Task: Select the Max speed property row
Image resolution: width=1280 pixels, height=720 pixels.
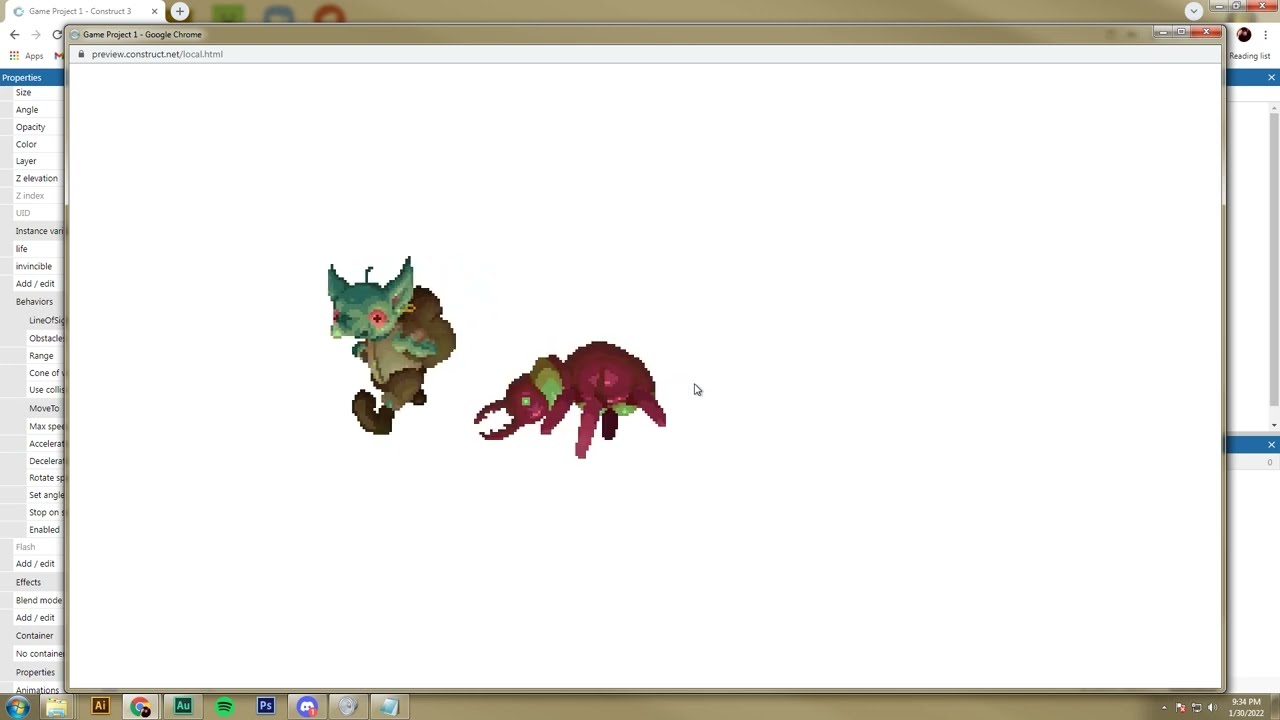Action: pyautogui.click(x=46, y=426)
